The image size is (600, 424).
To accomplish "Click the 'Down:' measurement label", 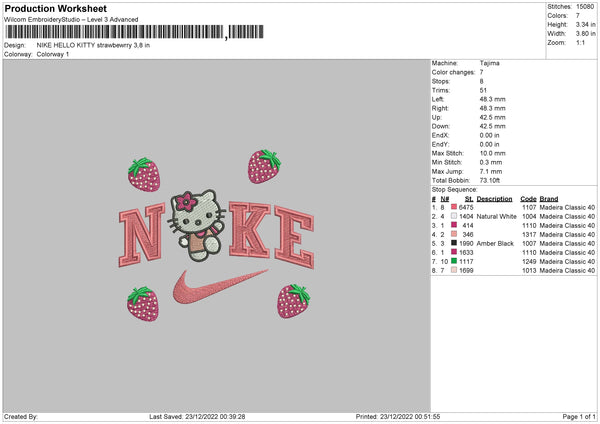I will click(x=440, y=126).
